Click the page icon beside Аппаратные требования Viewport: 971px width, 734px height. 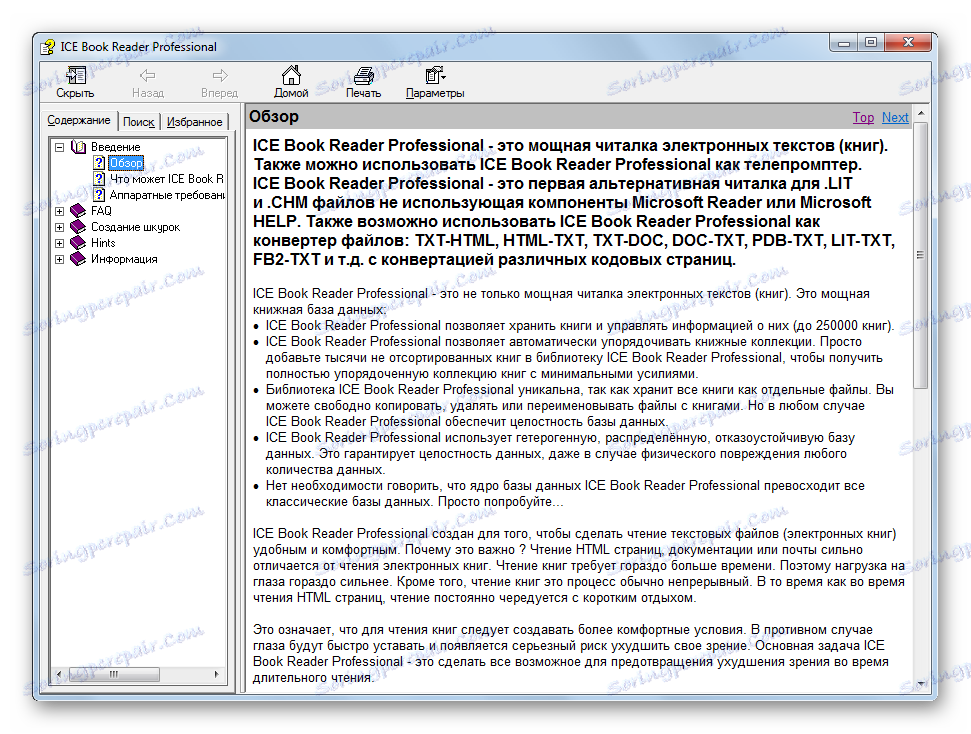[99, 194]
